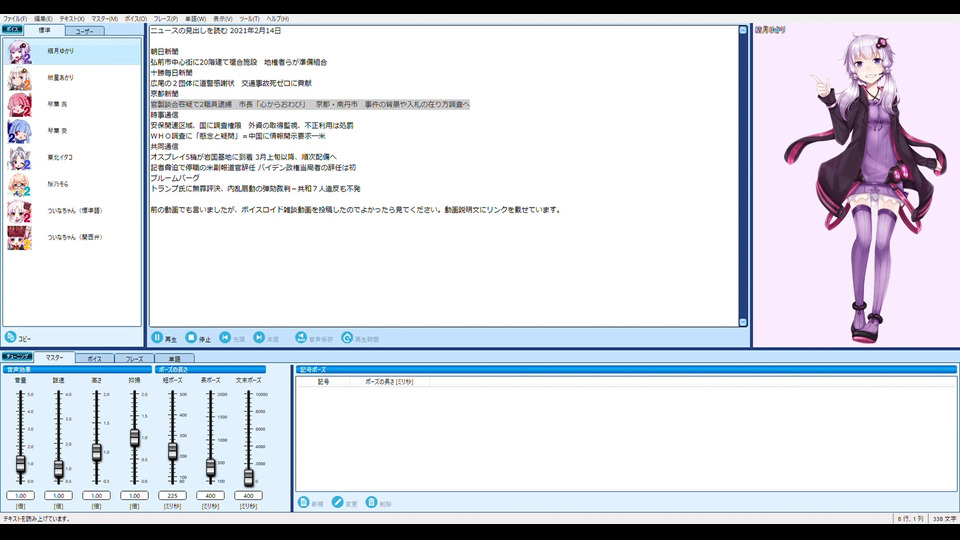Click the text editor scrollbar up arrow
The height and width of the screenshot is (540, 960).
tap(743, 30)
